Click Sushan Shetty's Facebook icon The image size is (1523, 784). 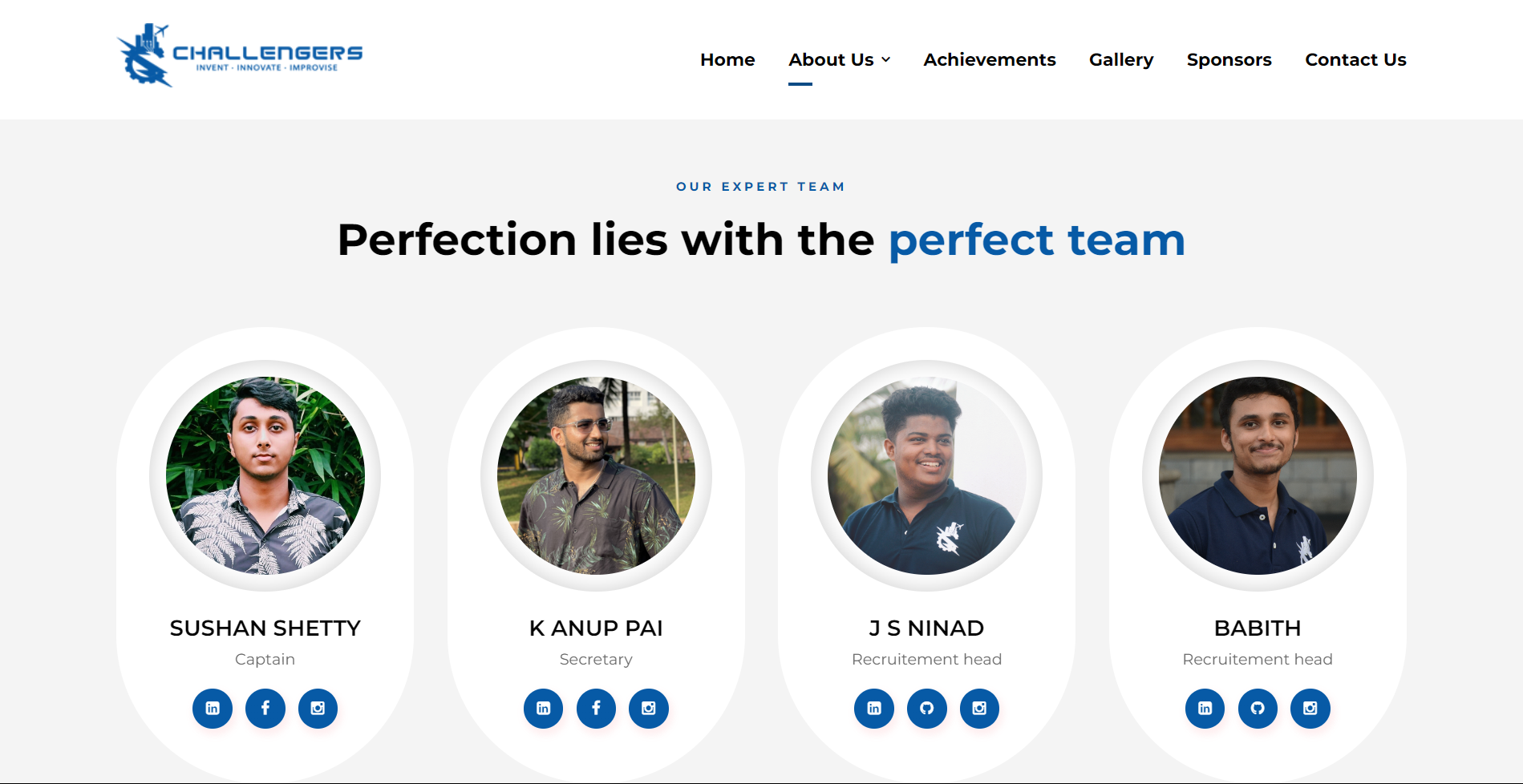click(265, 709)
